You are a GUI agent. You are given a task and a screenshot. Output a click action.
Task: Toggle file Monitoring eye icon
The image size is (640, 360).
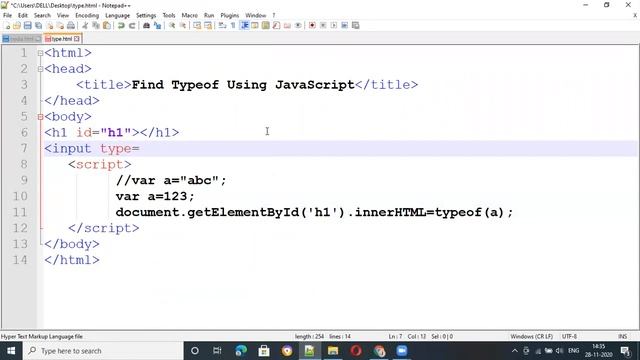(x=298, y=26)
